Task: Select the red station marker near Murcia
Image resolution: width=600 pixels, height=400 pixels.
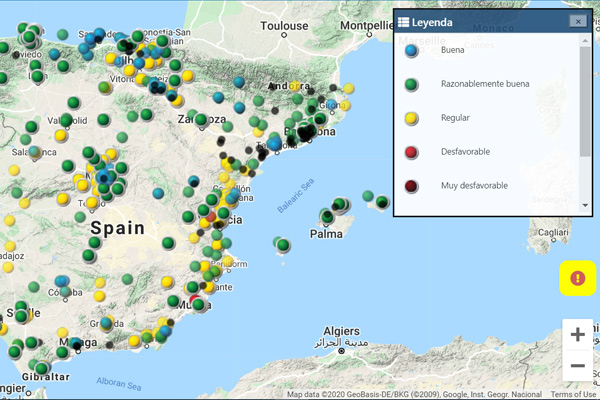Action: coord(195,299)
